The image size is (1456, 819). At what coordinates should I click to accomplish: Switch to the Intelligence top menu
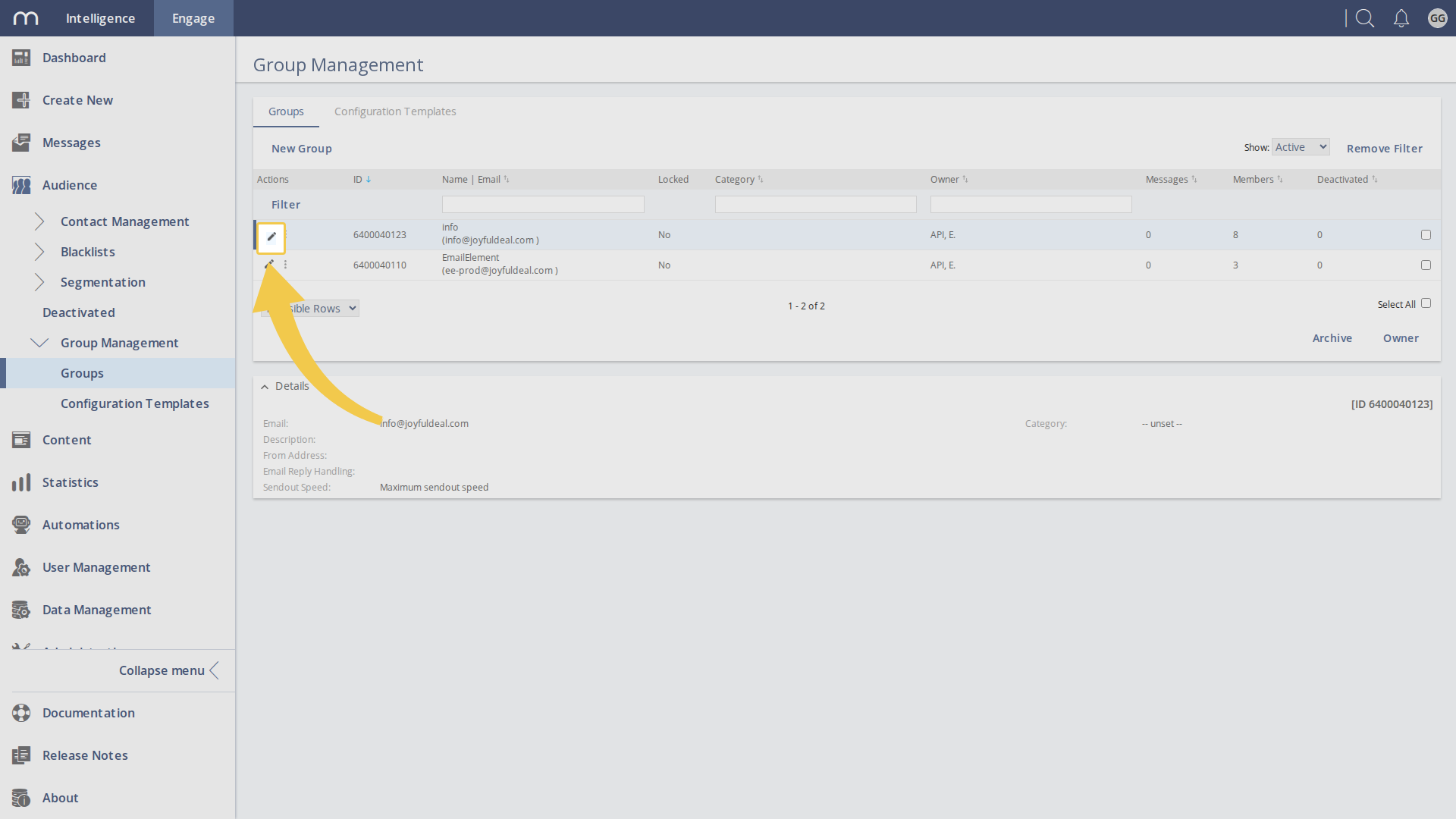pyautogui.click(x=100, y=18)
